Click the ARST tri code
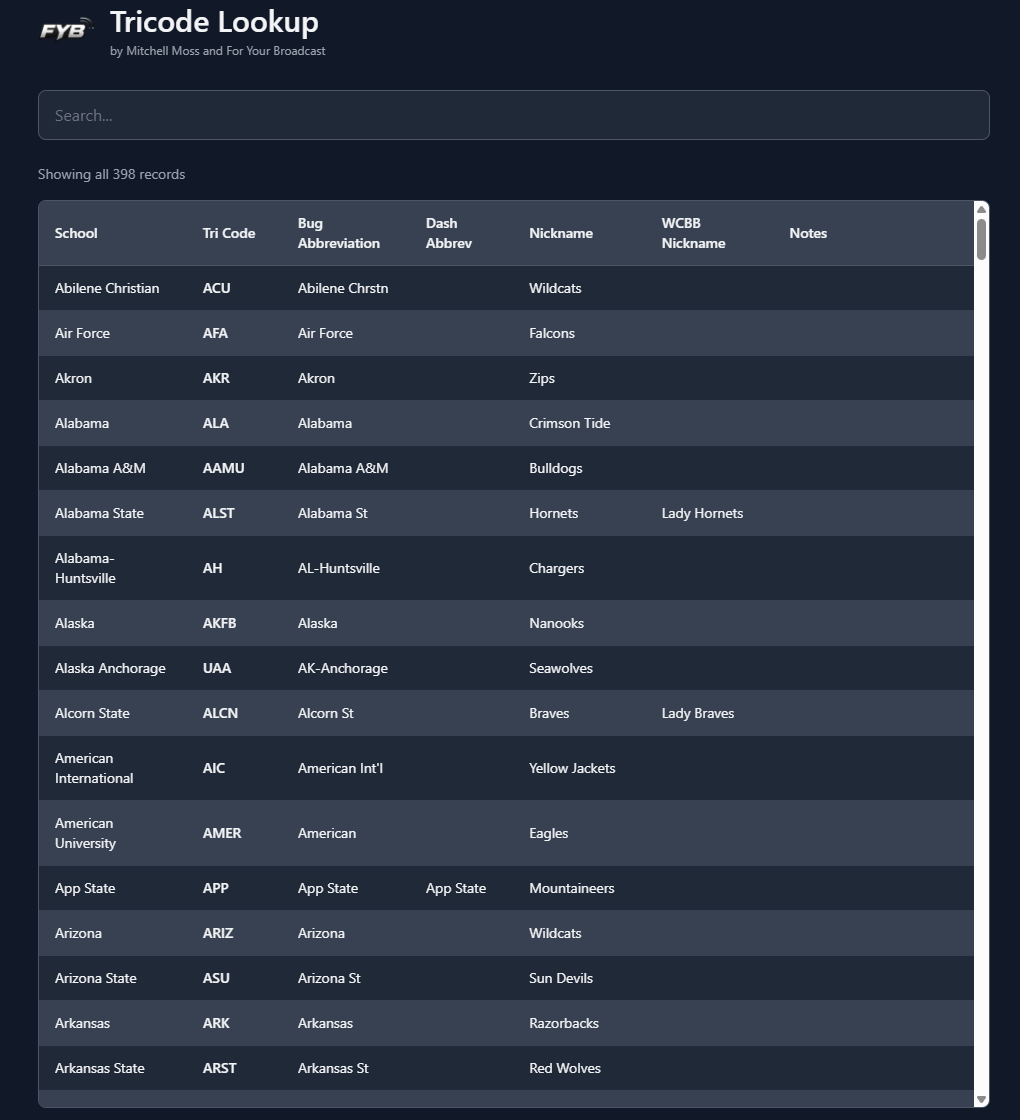This screenshot has height=1120, width=1020. 219,1068
